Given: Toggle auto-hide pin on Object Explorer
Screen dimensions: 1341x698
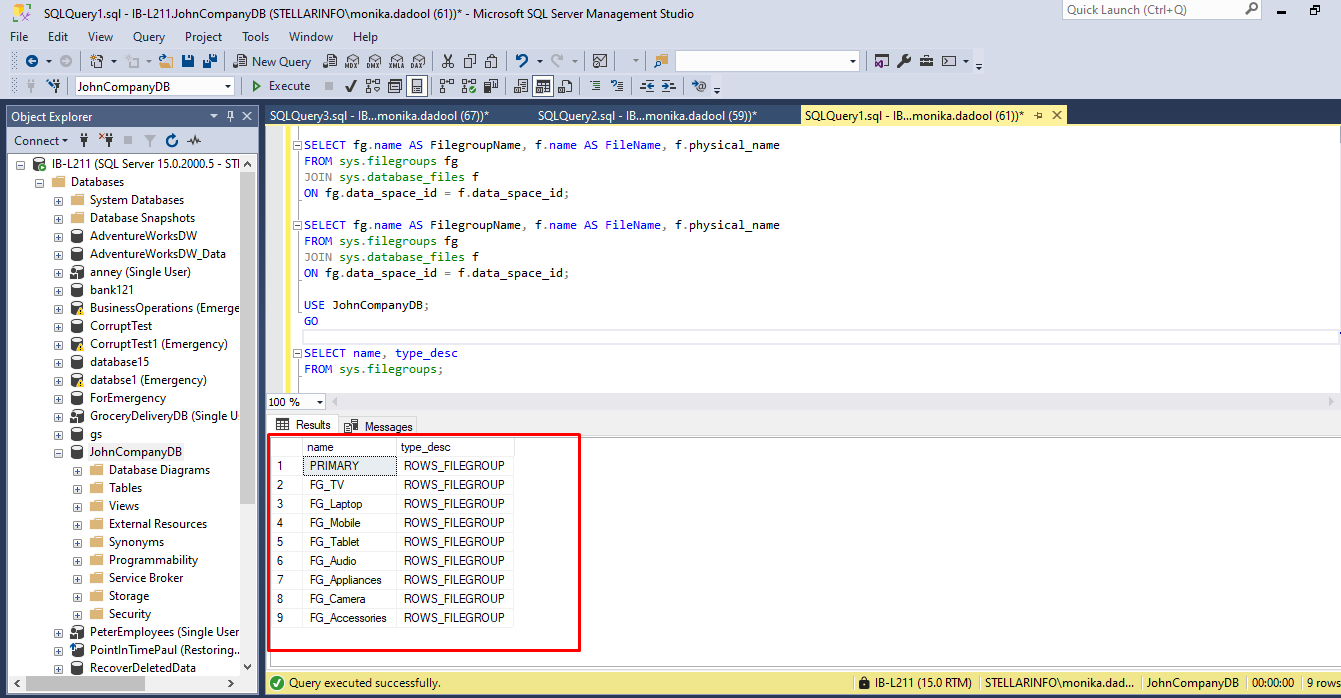Looking at the screenshot, I should click(x=231, y=116).
